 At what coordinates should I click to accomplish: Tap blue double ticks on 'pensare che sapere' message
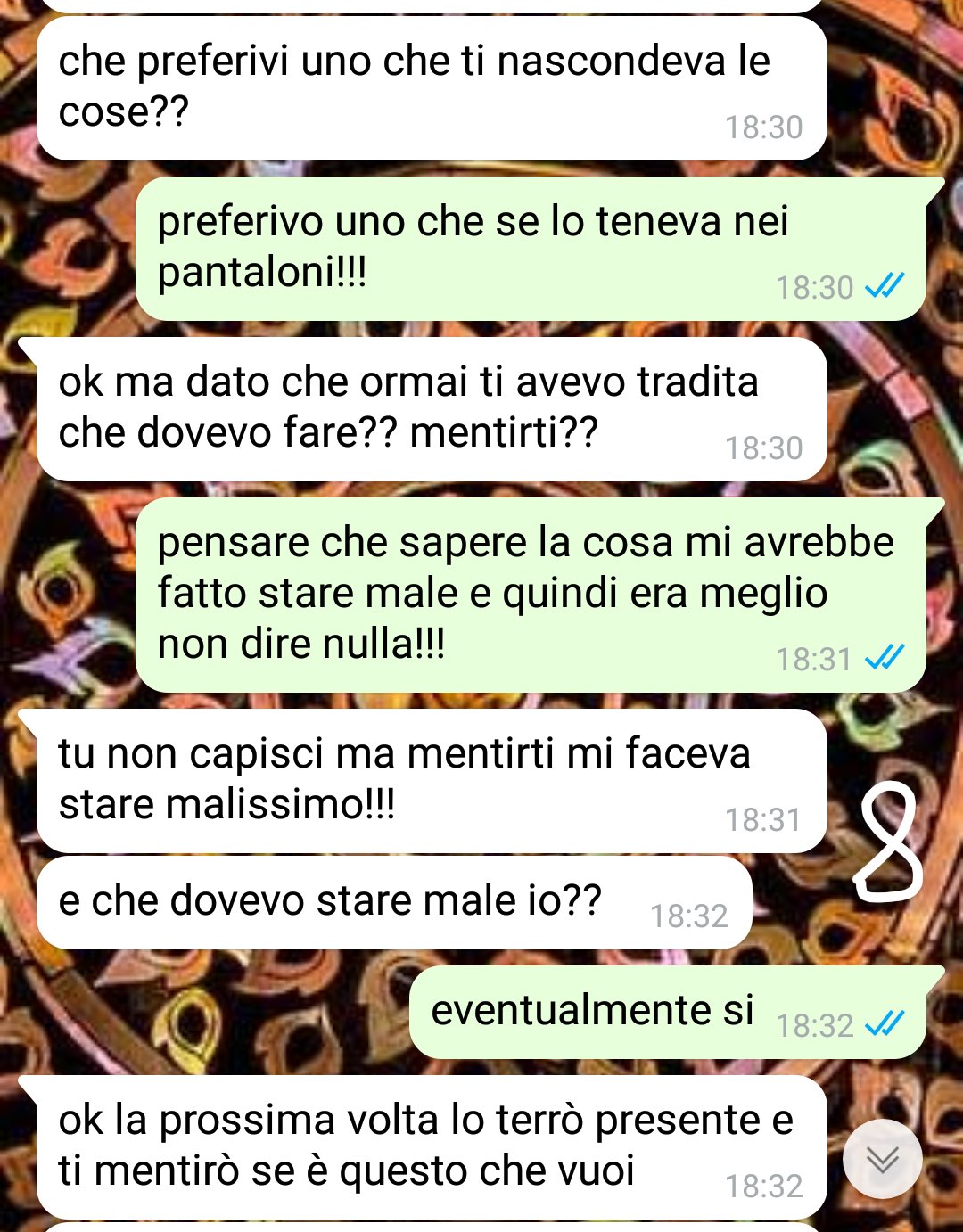click(885, 658)
